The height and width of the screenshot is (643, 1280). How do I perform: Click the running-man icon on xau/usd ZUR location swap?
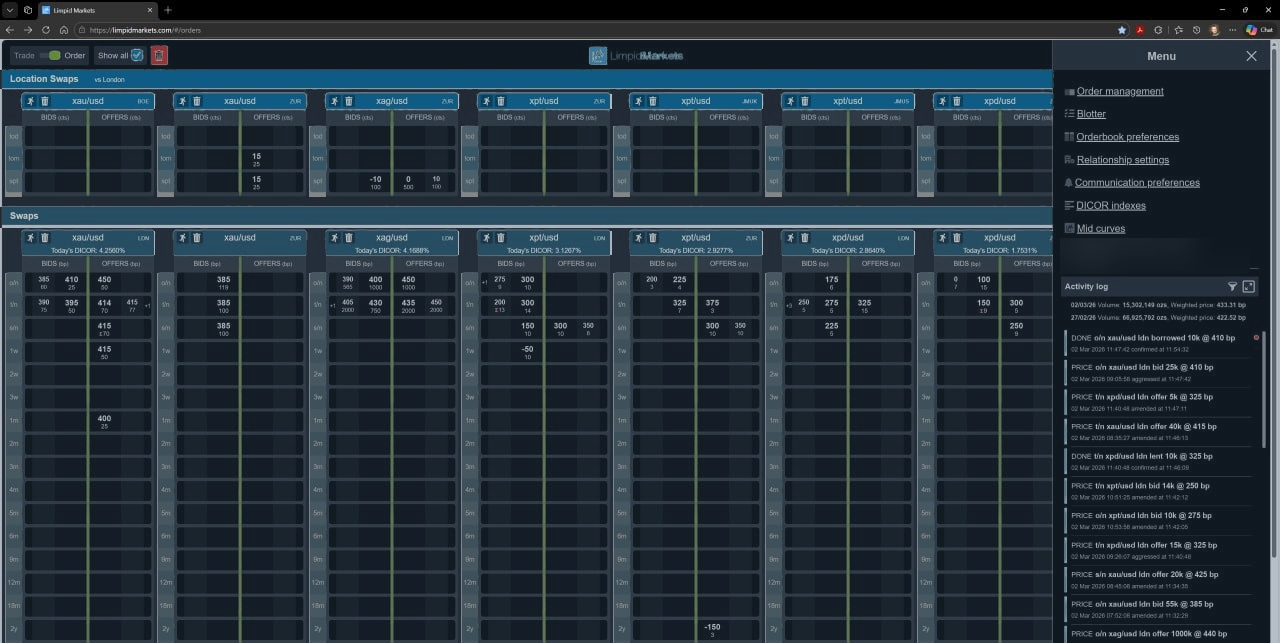[182, 101]
